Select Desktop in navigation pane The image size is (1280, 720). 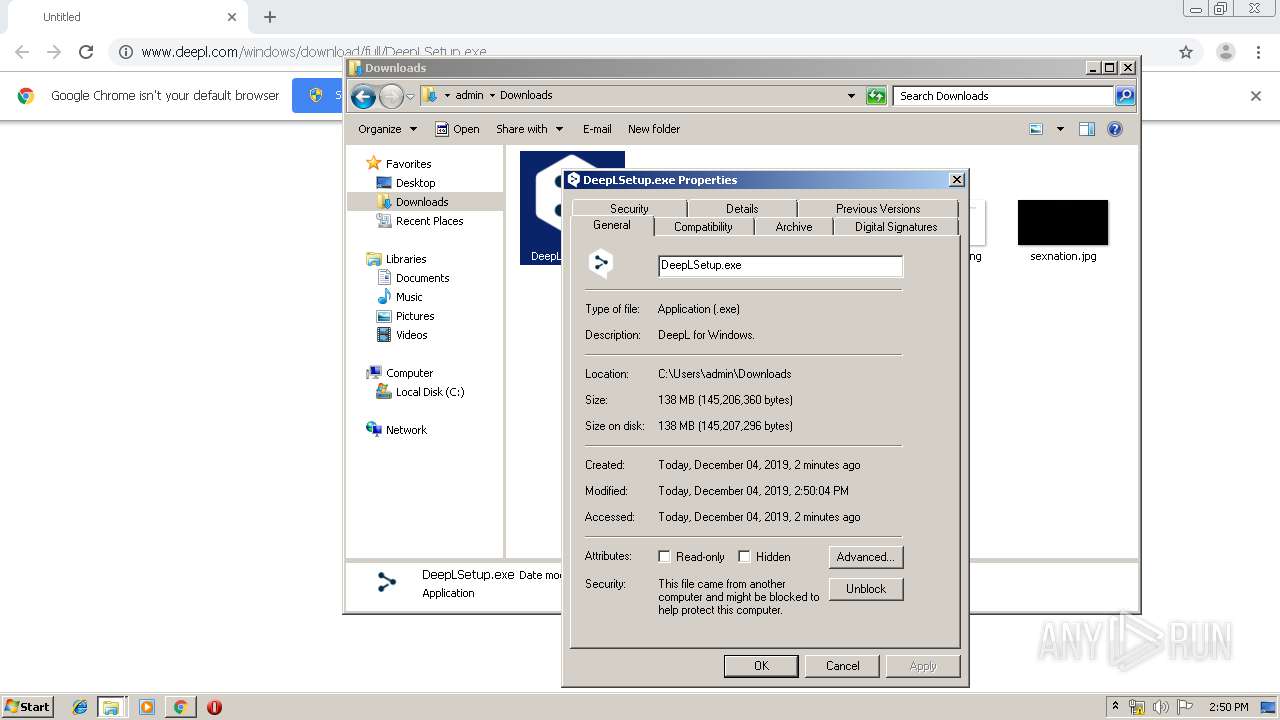pyautogui.click(x=415, y=183)
